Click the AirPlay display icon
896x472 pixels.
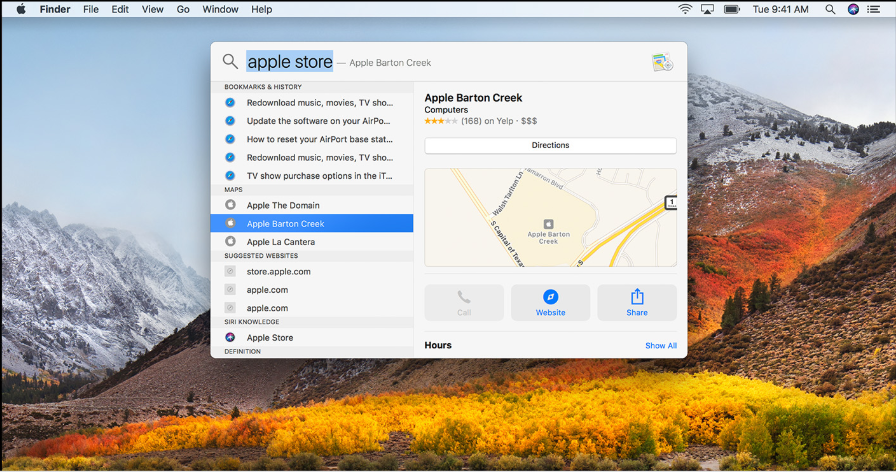(707, 9)
